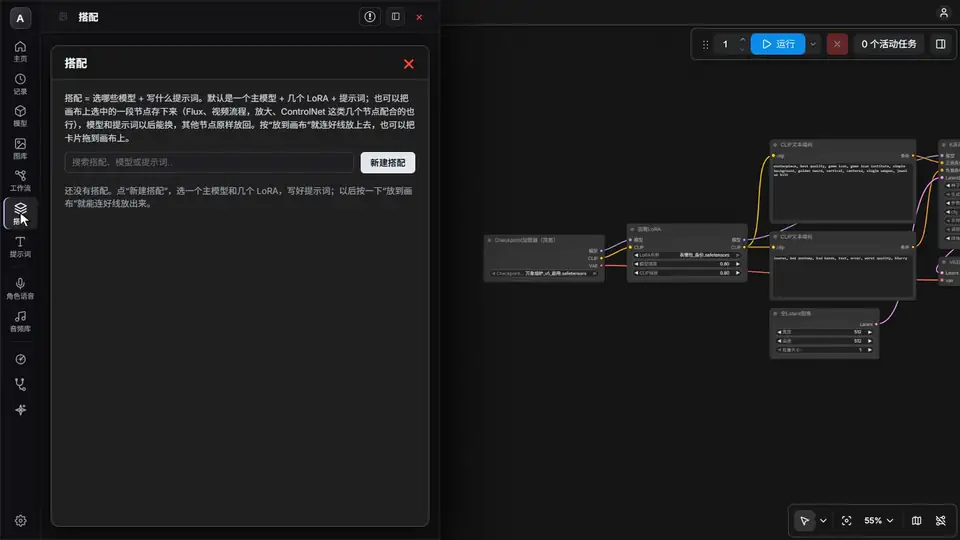Open the 记录 history sidebar icon

tap(20, 84)
